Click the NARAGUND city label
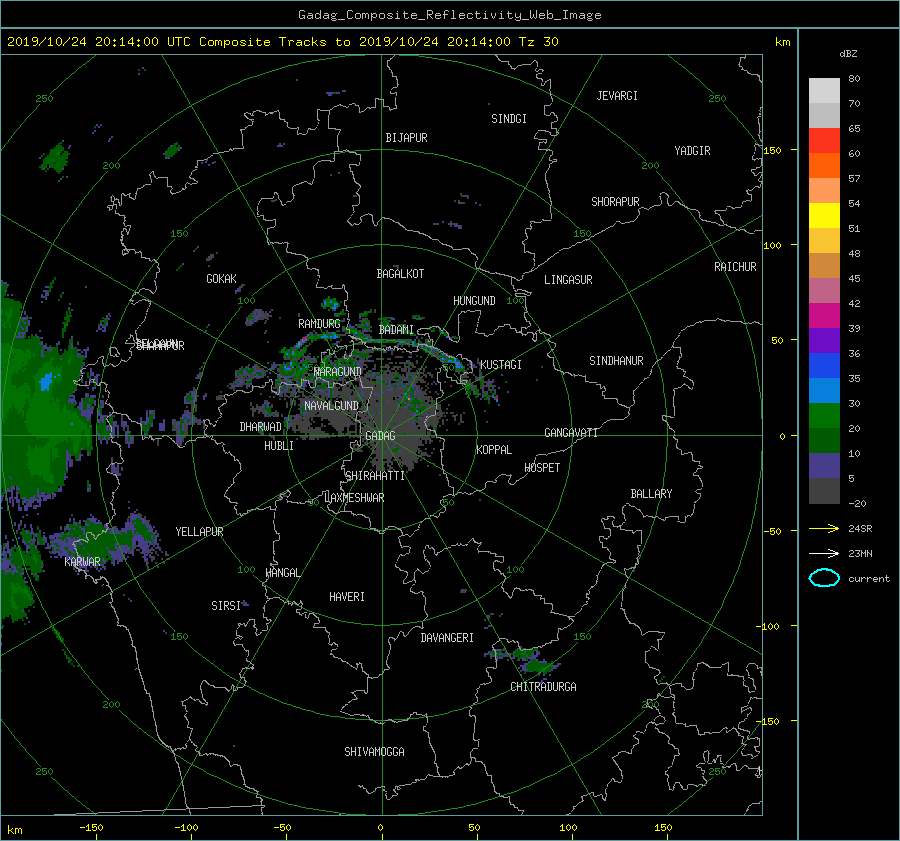Image resolution: width=900 pixels, height=841 pixels. pyautogui.click(x=338, y=372)
